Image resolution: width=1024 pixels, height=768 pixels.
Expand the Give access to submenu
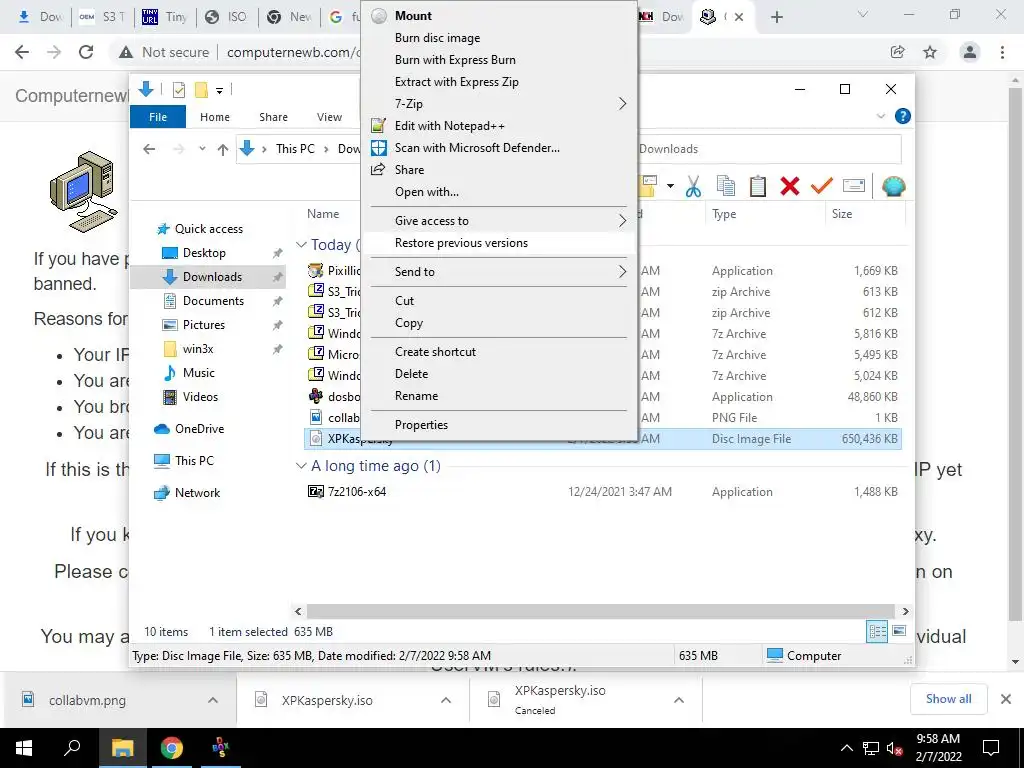point(499,221)
